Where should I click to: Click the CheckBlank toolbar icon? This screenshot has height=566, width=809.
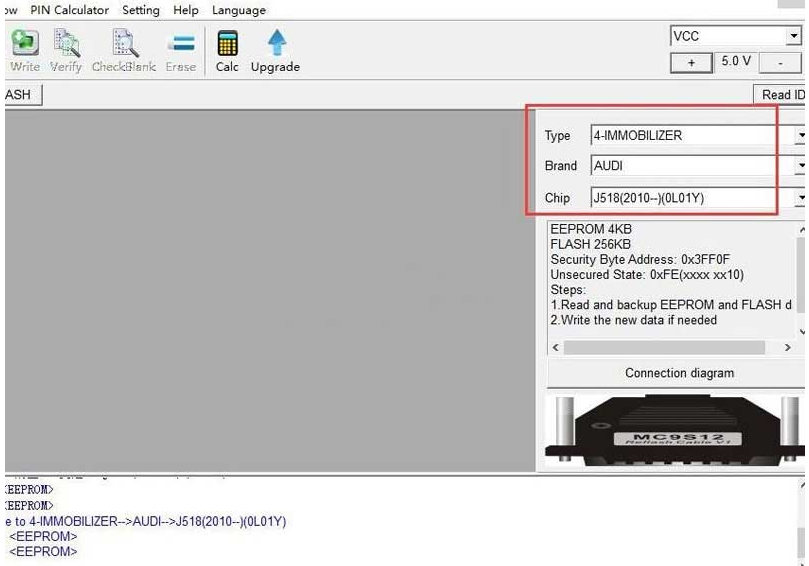tap(124, 51)
